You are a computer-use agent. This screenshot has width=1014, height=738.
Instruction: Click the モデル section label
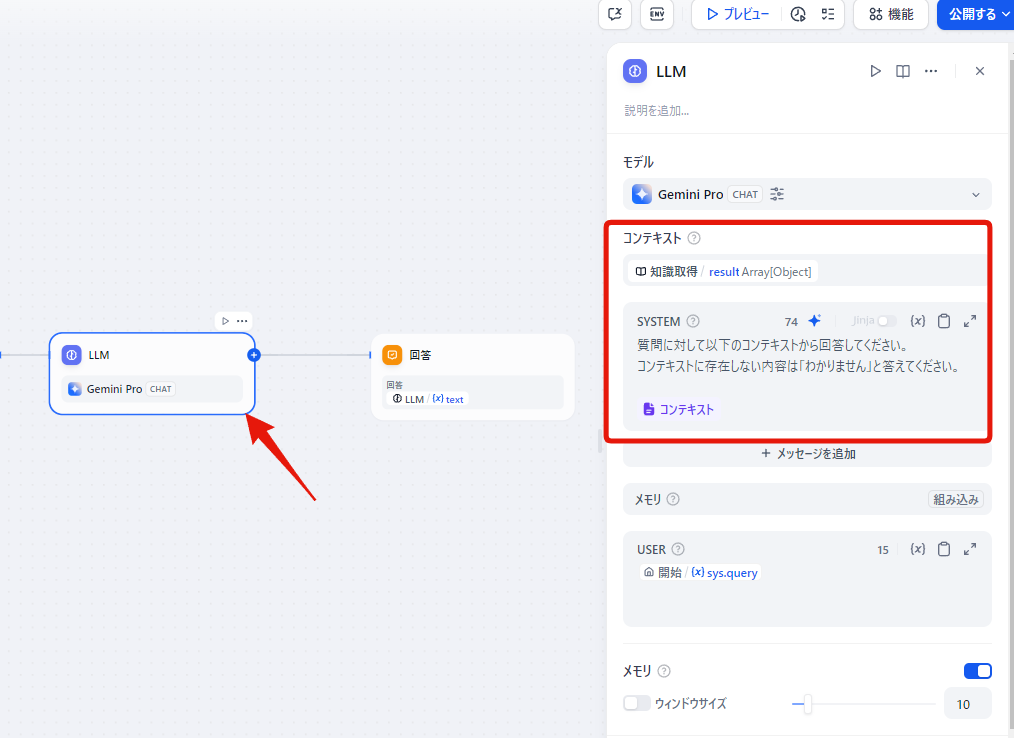[x=638, y=162]
